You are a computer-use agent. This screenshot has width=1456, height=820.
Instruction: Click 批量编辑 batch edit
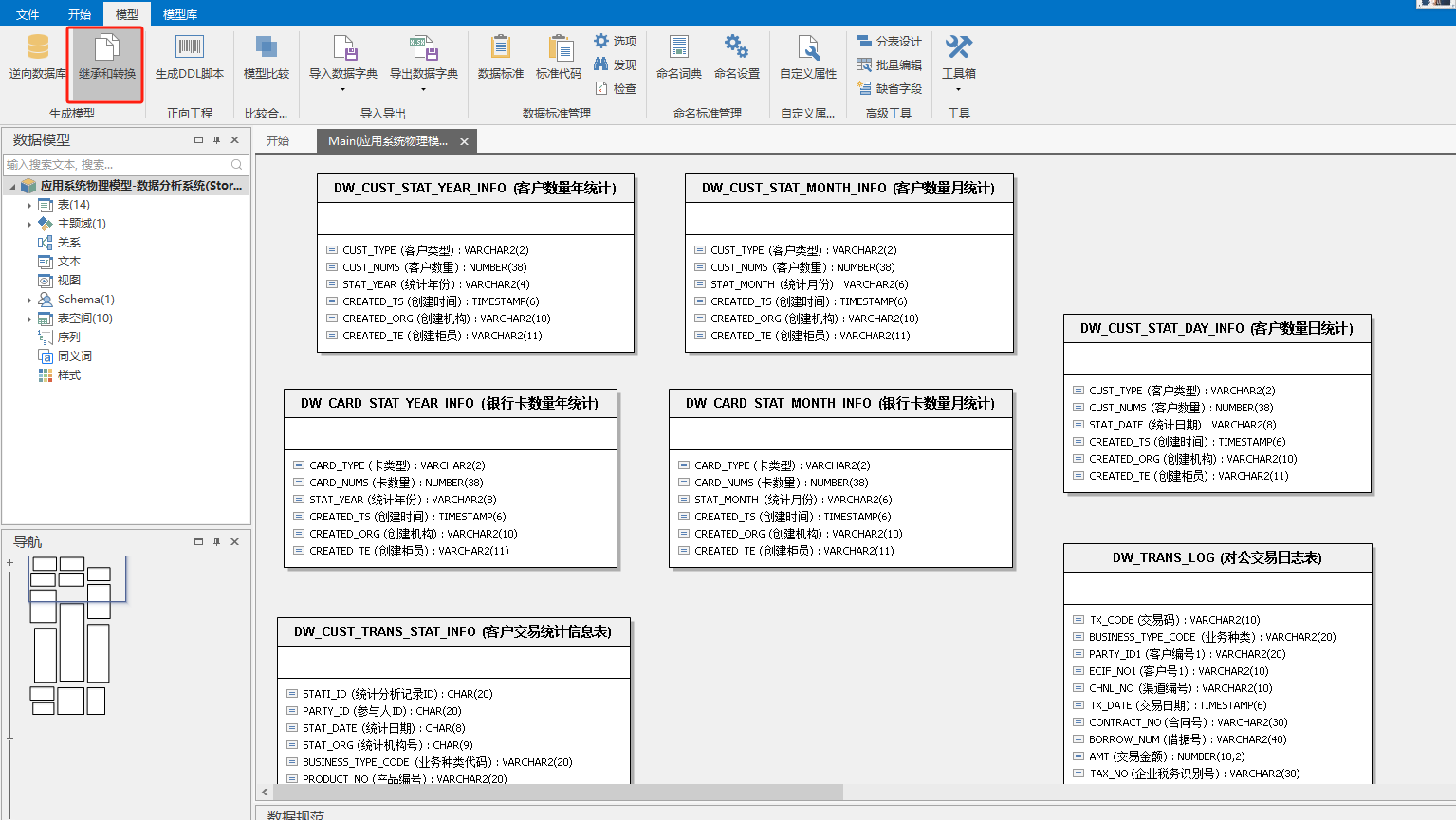coord(889,64)
